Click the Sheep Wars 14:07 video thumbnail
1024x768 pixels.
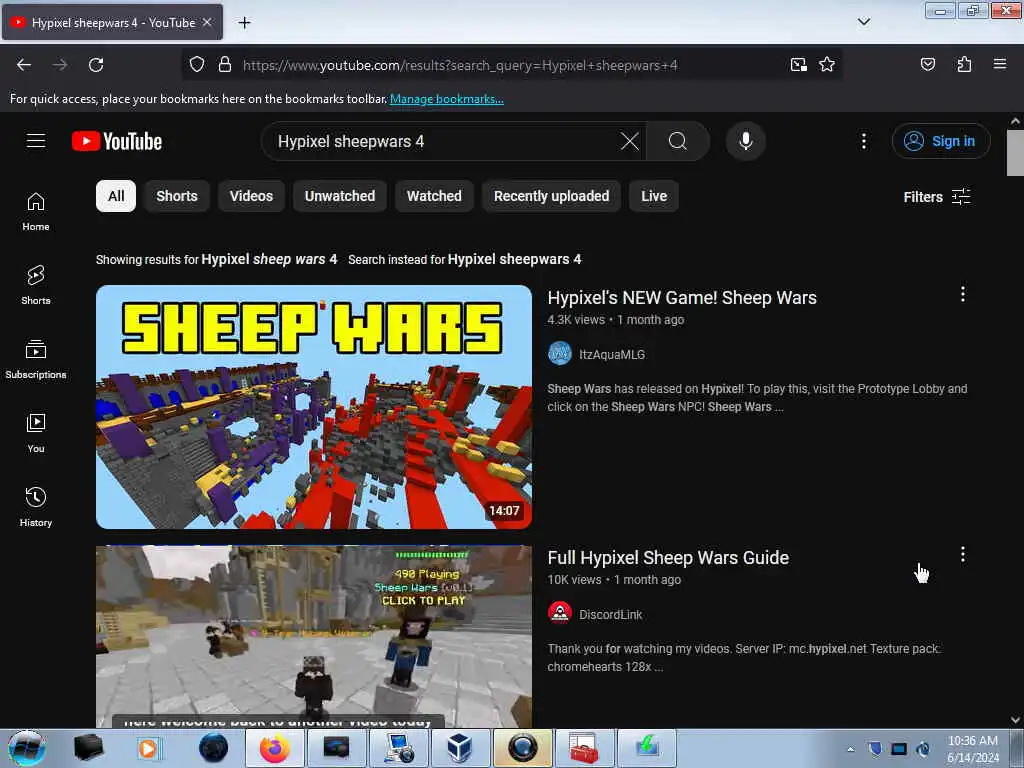tap(313, 407)
